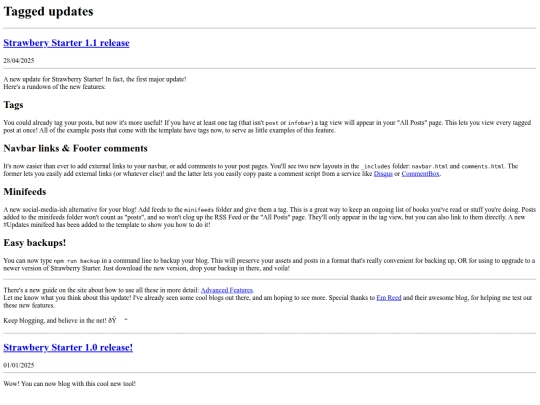
Task: Visit Em Reed's blog link
Action: (x=389, y=298)
